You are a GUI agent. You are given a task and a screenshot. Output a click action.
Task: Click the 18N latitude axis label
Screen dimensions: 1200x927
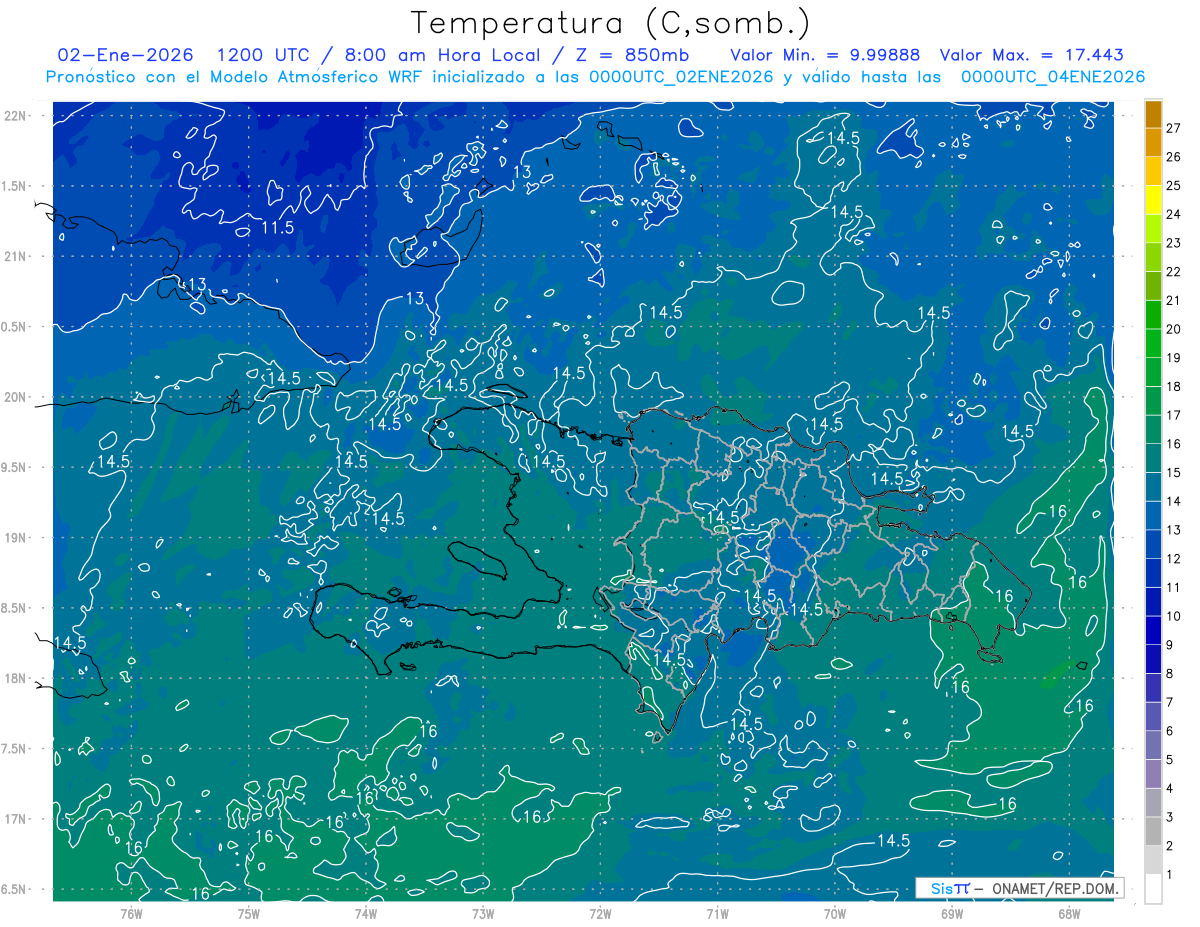pos(16,678)
